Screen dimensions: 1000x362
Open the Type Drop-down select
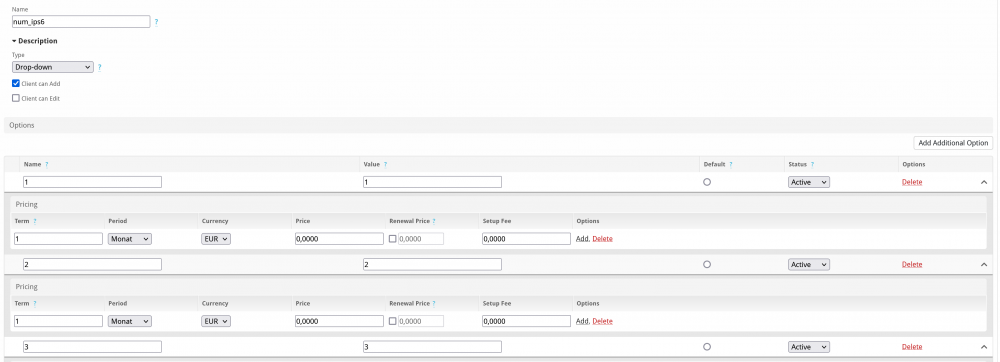(x=53, y=67)
